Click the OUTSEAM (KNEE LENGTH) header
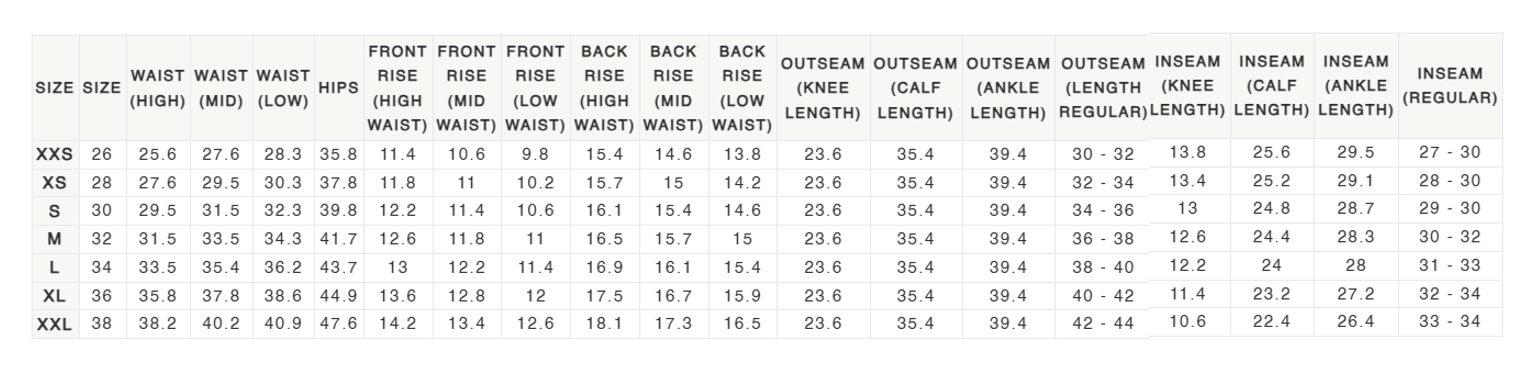Screen dimensions: 1540x385 (x=823, y=88)
